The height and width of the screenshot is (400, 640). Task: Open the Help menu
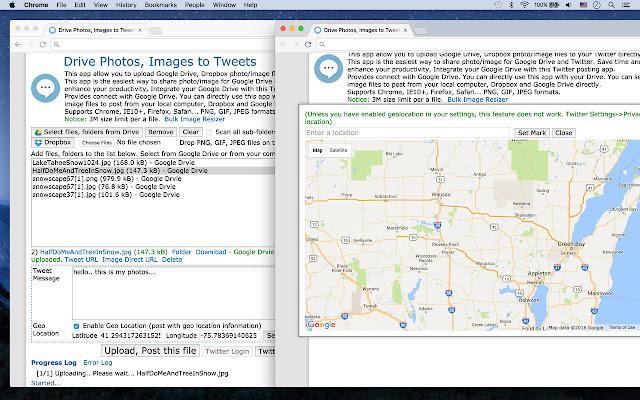(x=250, y=5)
